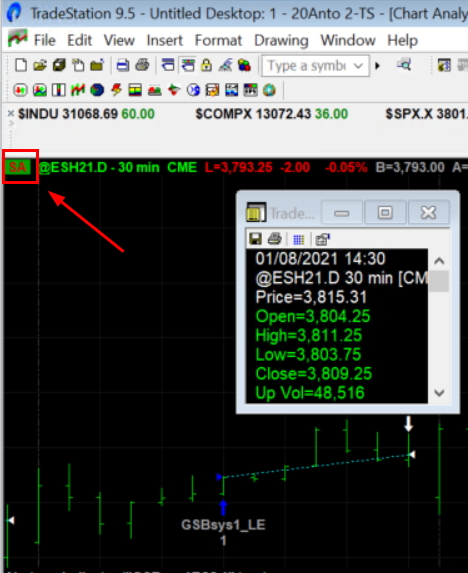This screenshot has width=468, height=573.
Task: Click the High=3,811.25 row
Action: click(x=309, y=335)
